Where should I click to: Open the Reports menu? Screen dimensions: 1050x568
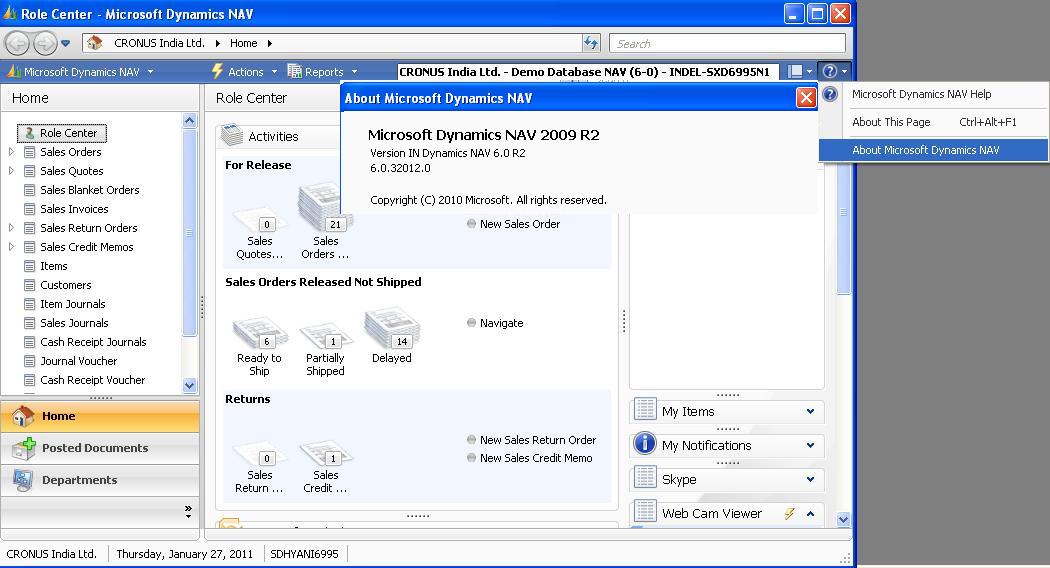[x=323, y=72]
